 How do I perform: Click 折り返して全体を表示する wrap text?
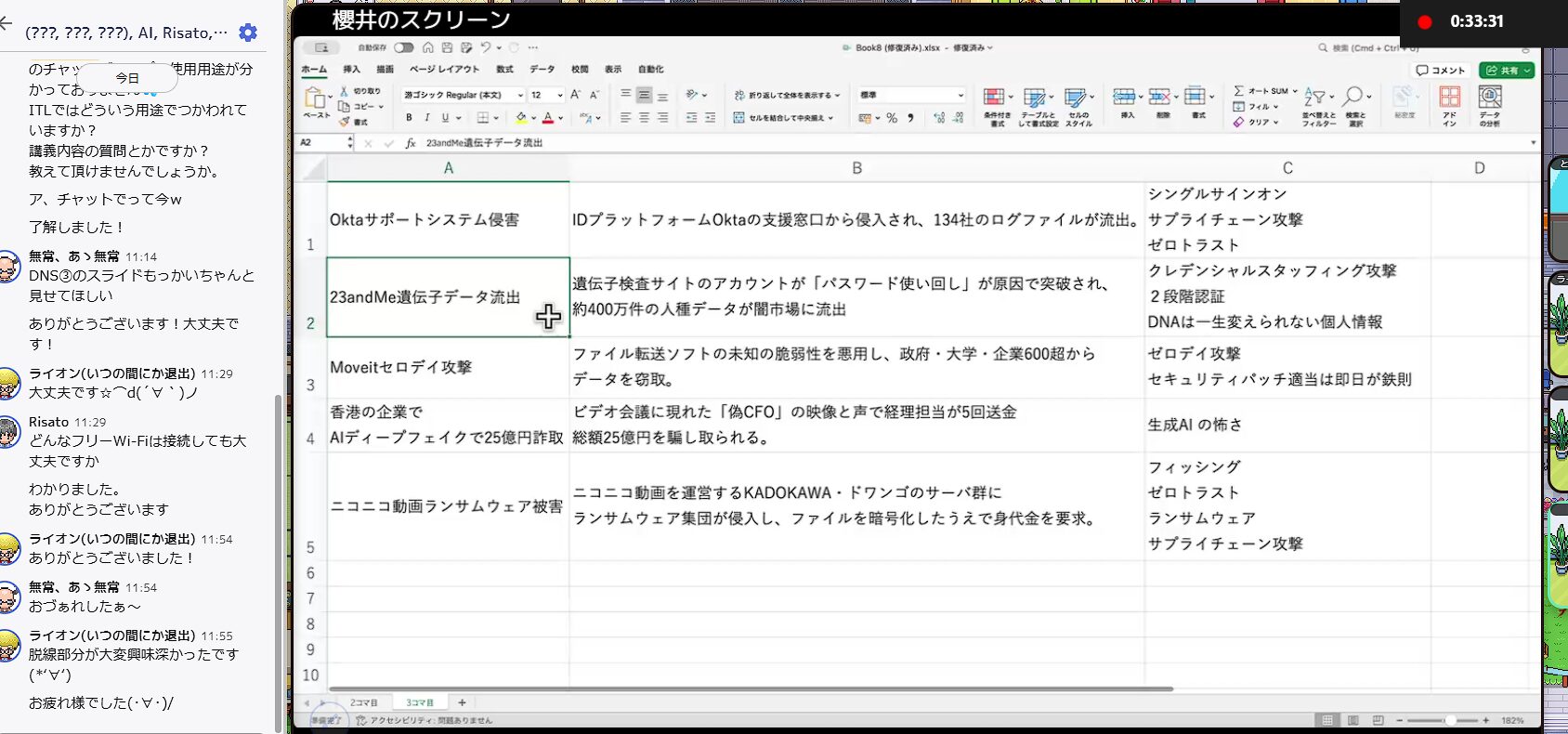click(x=786, y=95)
